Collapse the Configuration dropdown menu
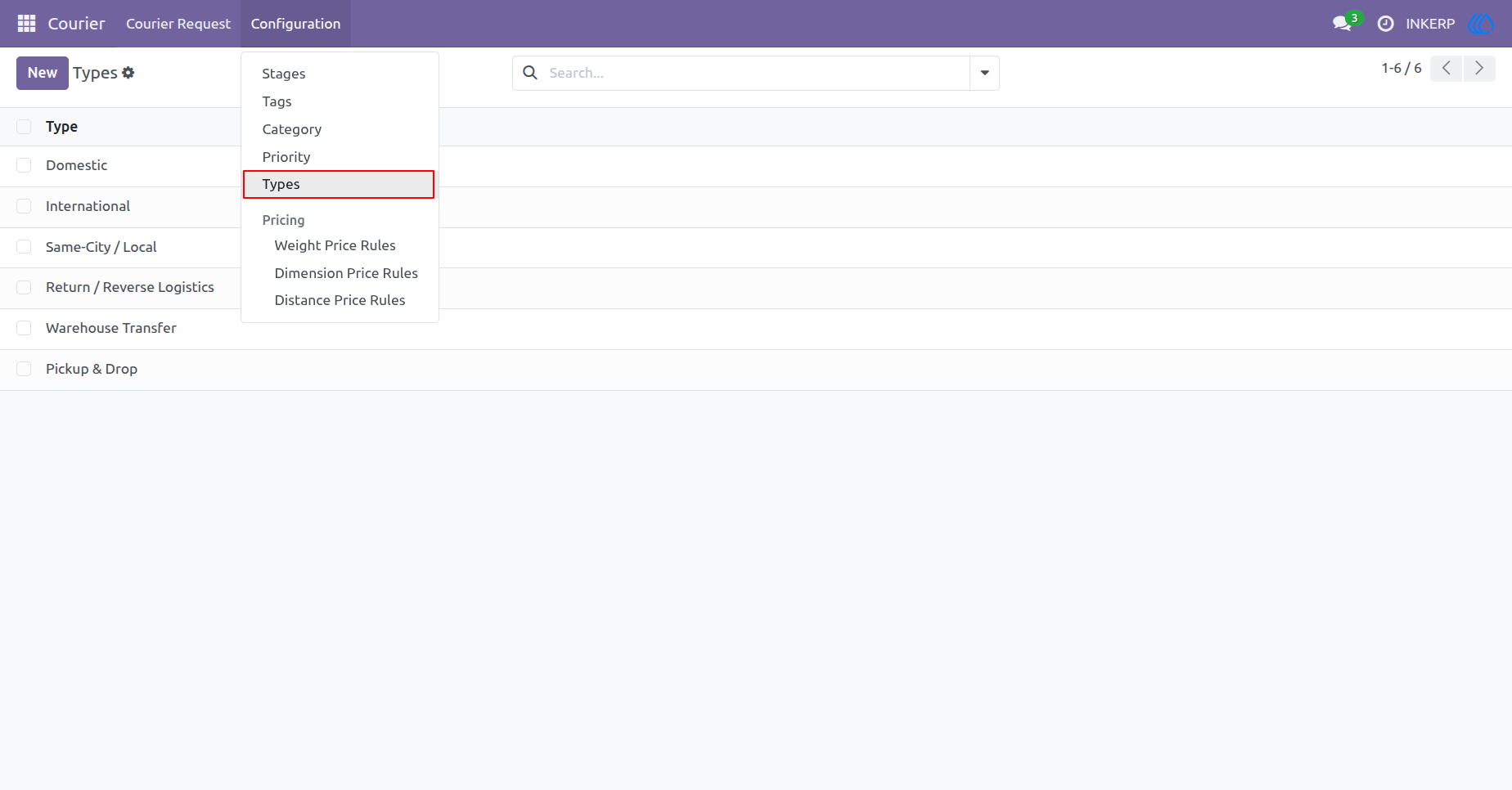 point(295,24)
